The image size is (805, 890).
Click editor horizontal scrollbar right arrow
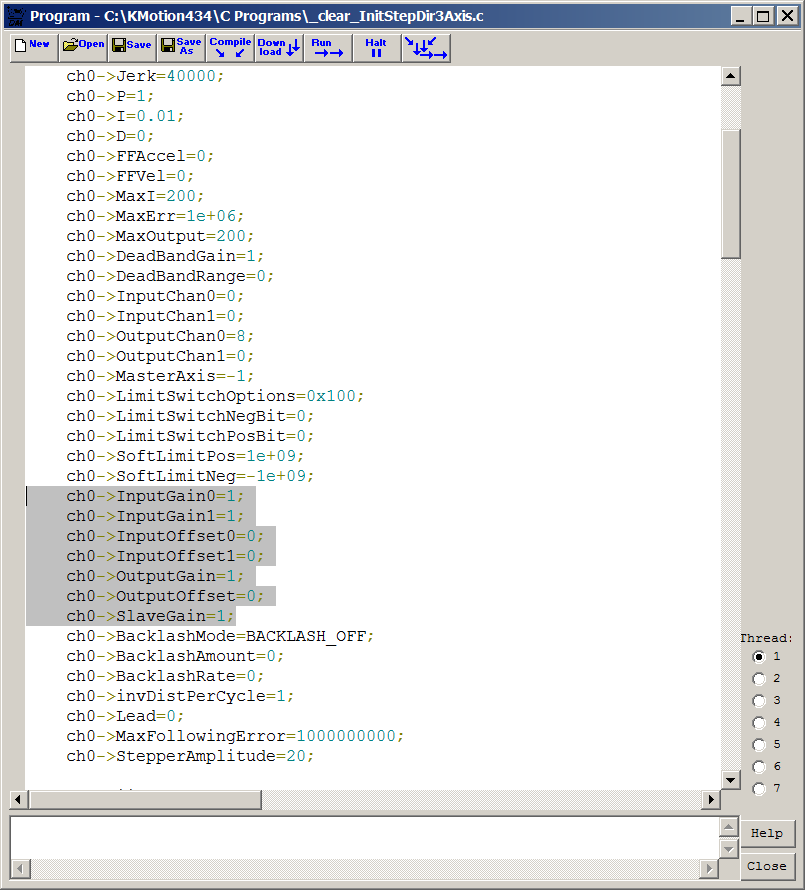click(711, 800)
